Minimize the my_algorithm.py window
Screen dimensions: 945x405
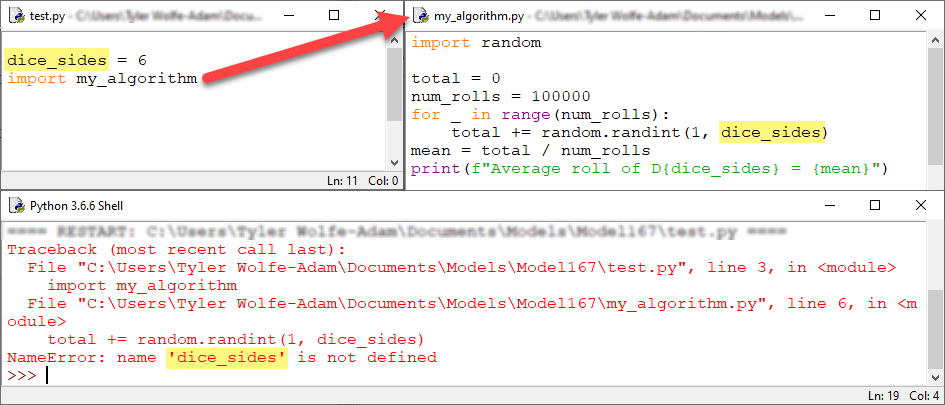click(829, 16)
